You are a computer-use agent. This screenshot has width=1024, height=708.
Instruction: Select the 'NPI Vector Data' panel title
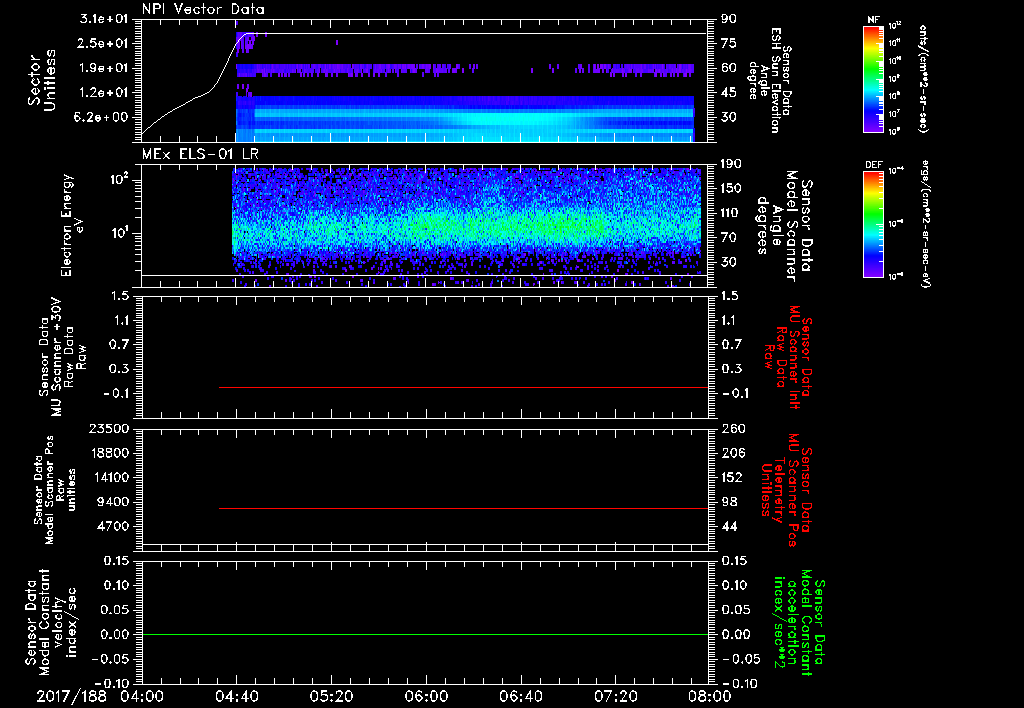203,9
